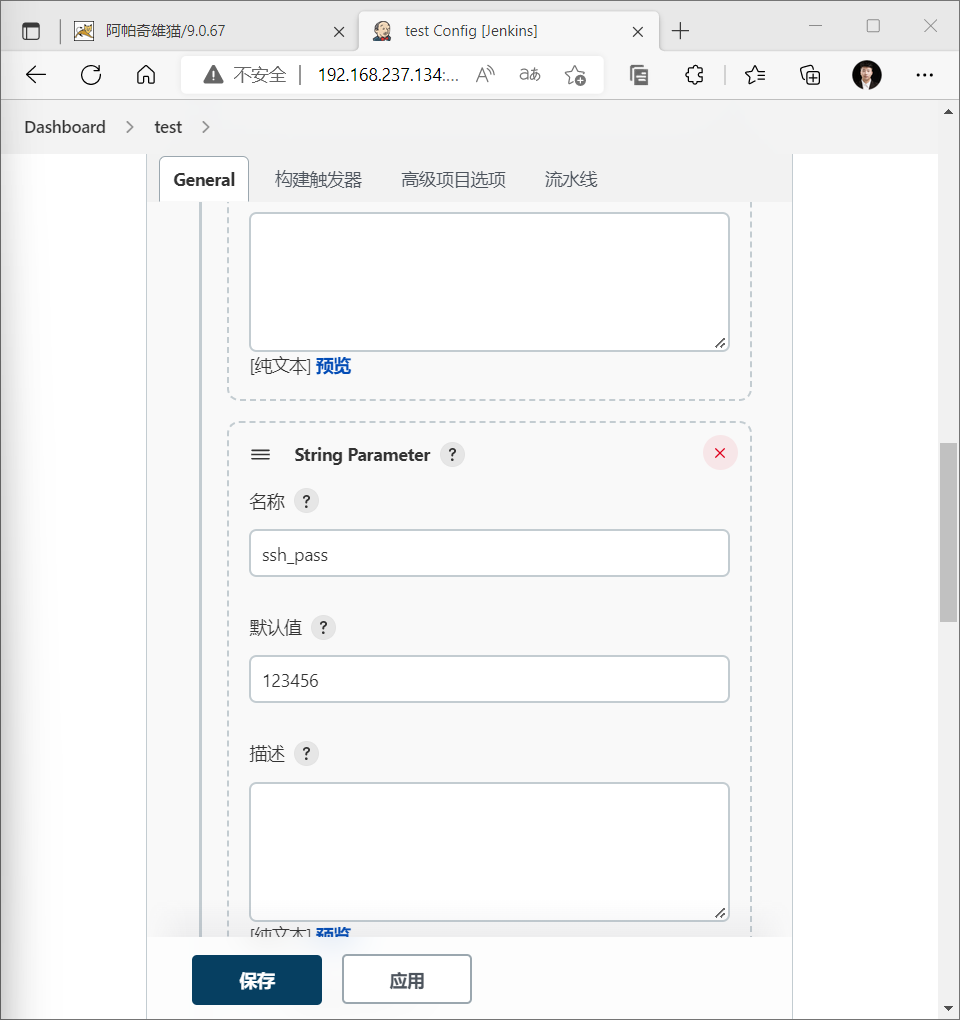
Task: Click the not-secure warning icon
Action: click(x=213, y=75)
